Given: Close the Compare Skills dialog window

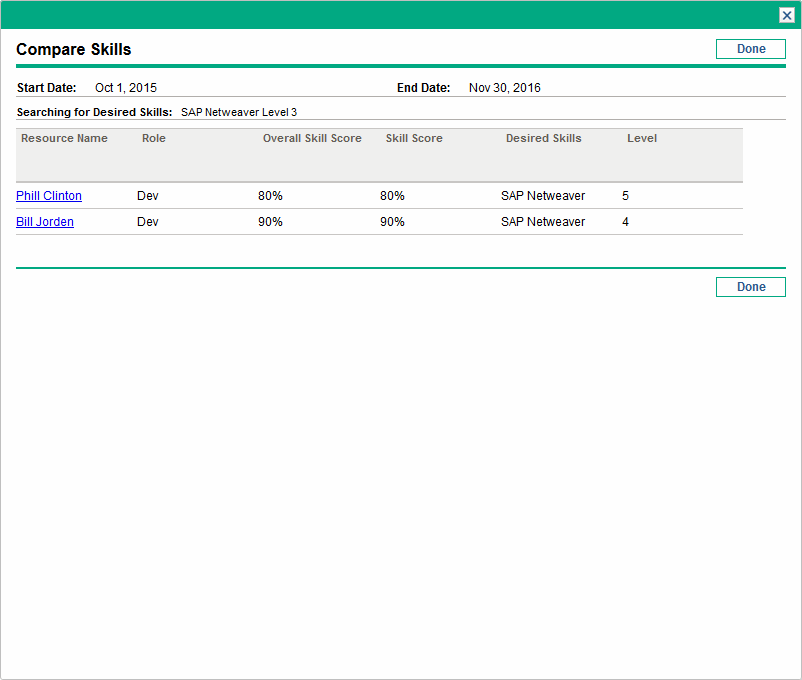Looking at the screenshot, I should (787, 15).
